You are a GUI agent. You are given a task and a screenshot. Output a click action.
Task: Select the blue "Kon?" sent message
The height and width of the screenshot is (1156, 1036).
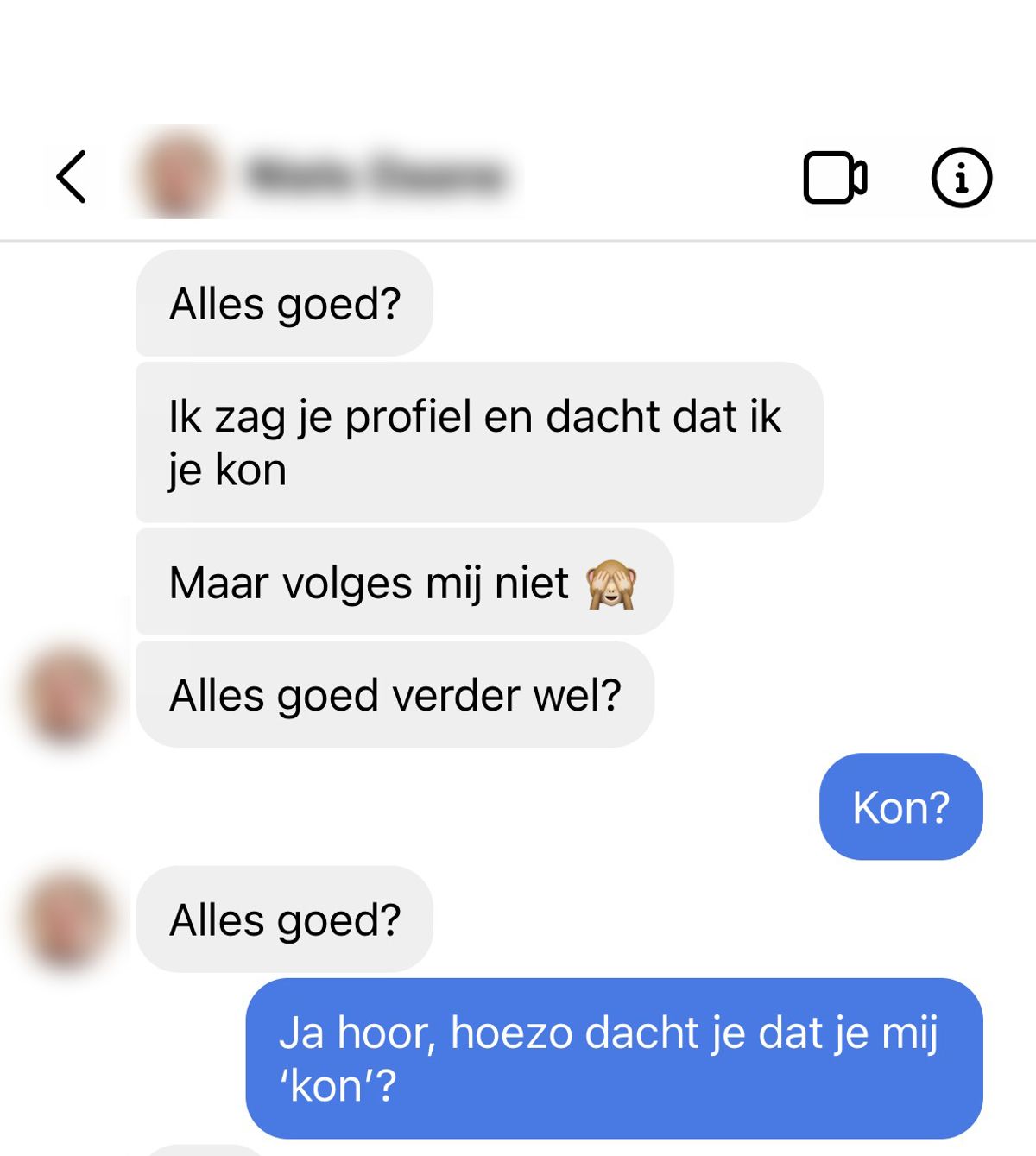pos(900,807)
